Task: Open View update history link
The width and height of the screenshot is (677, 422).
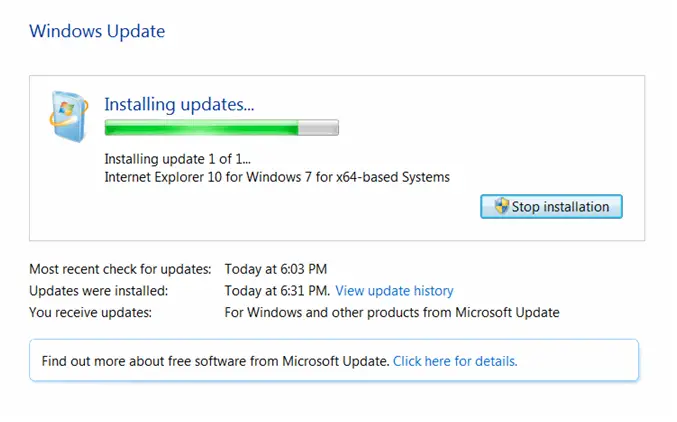Action: click(394, 291)
